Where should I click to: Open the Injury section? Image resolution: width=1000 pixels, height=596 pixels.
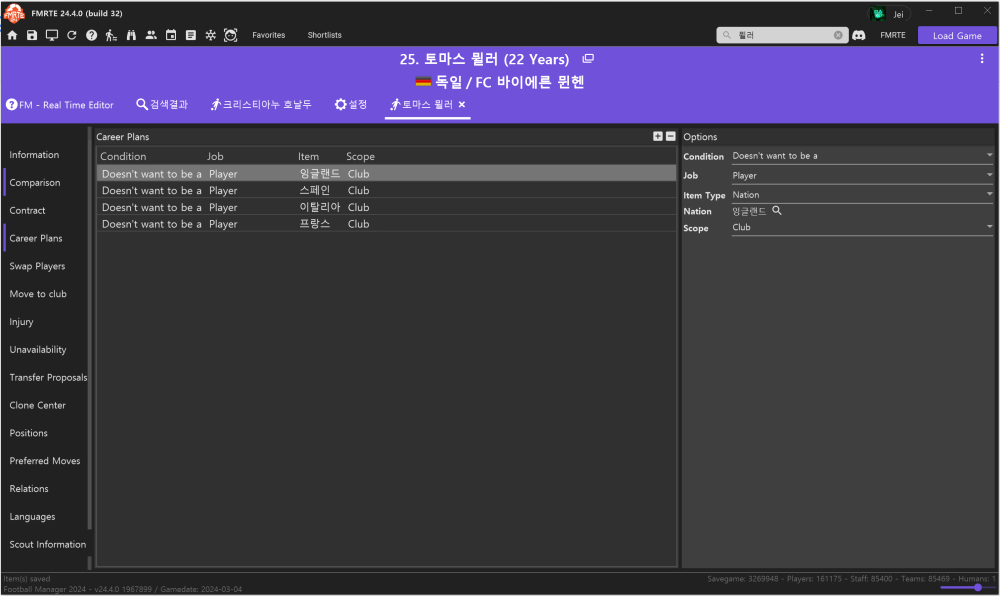pyautogui.click(x=22, y=322)
